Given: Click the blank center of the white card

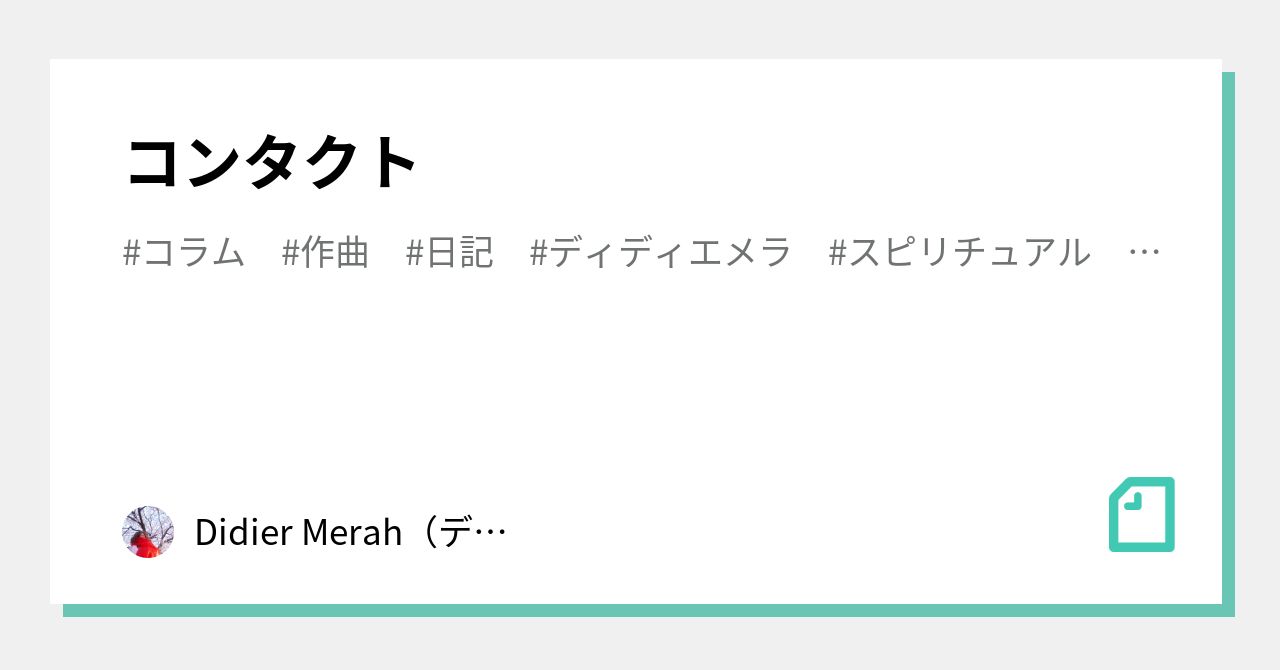Looking at the screenshot, I should (x=636, y=380).
